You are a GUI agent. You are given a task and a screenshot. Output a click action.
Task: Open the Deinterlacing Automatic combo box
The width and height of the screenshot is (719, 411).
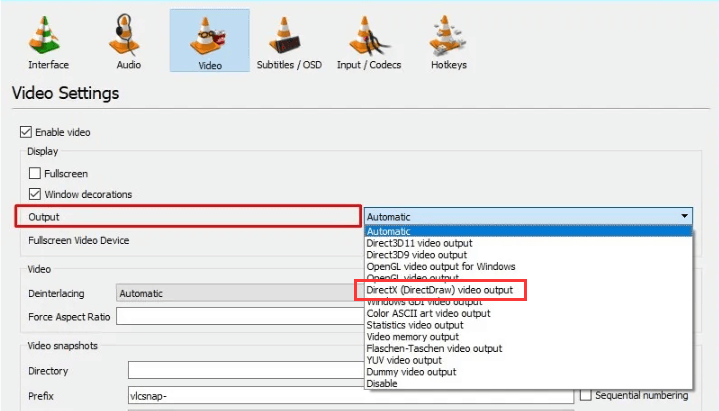point(240,293)
